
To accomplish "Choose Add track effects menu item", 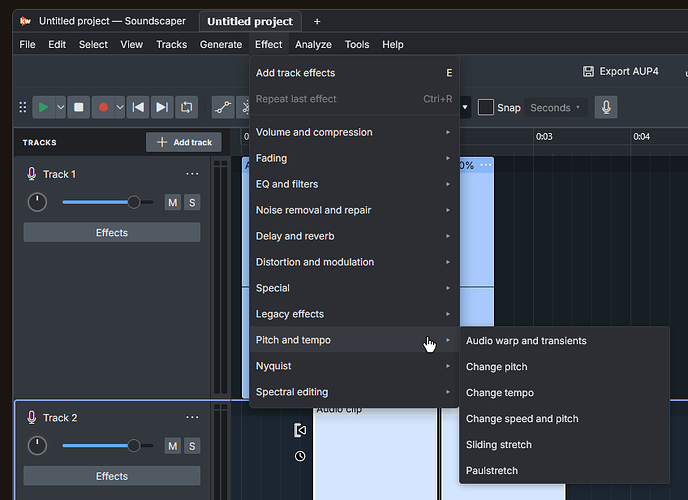I will pos(354,73).
